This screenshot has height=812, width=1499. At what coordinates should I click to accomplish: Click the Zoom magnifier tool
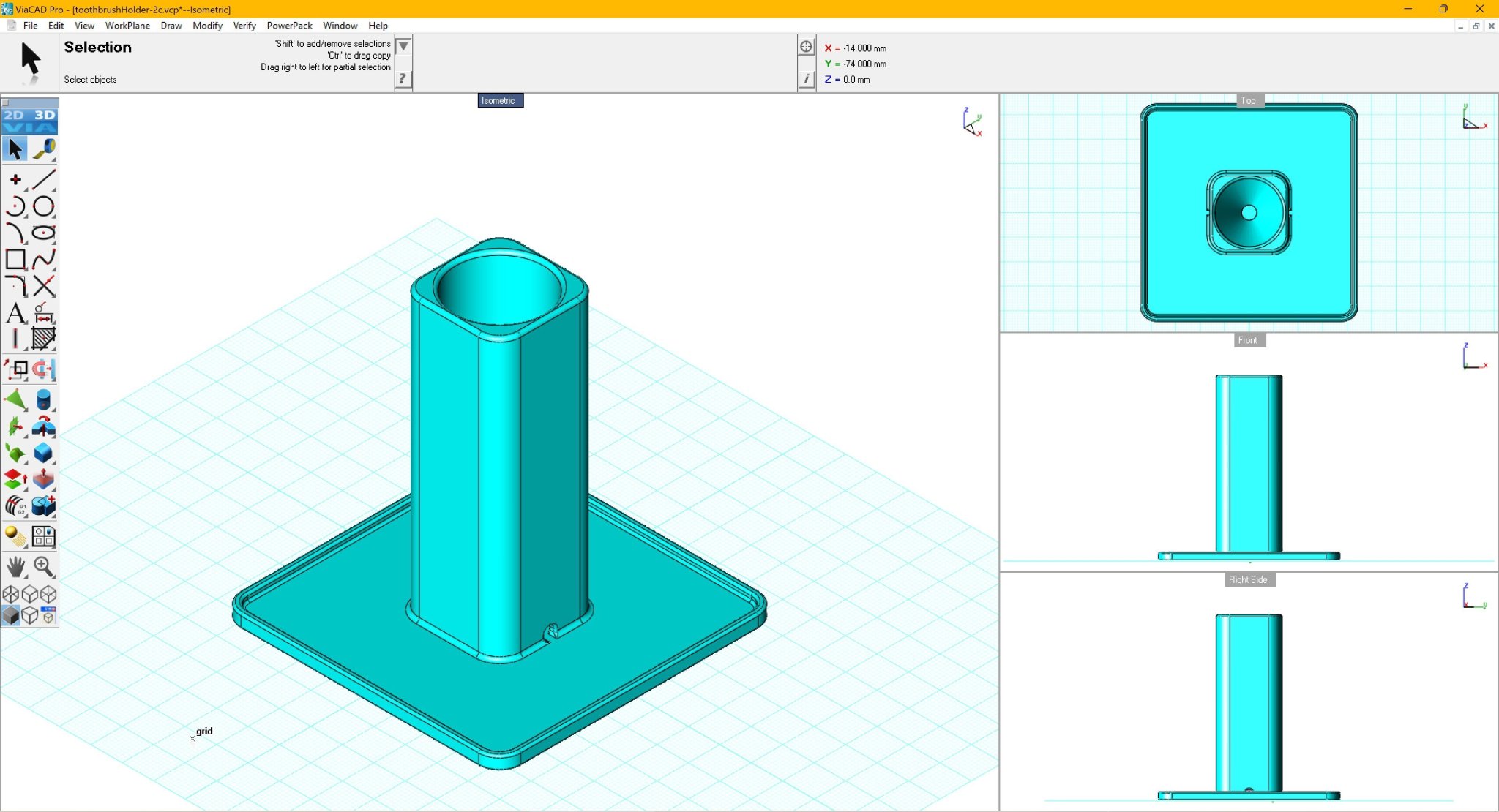pos(44,567)
